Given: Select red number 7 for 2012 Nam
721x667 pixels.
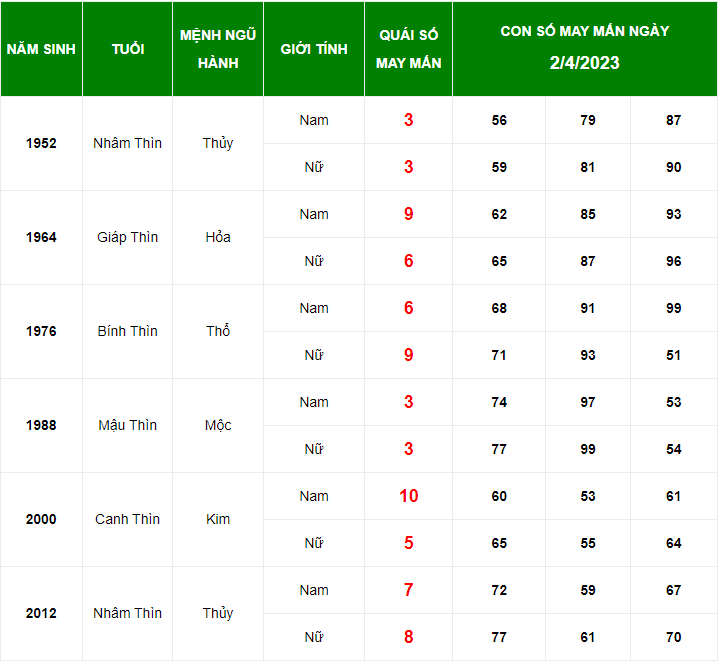Looking at the screenshot, I should tap(408, 590).
